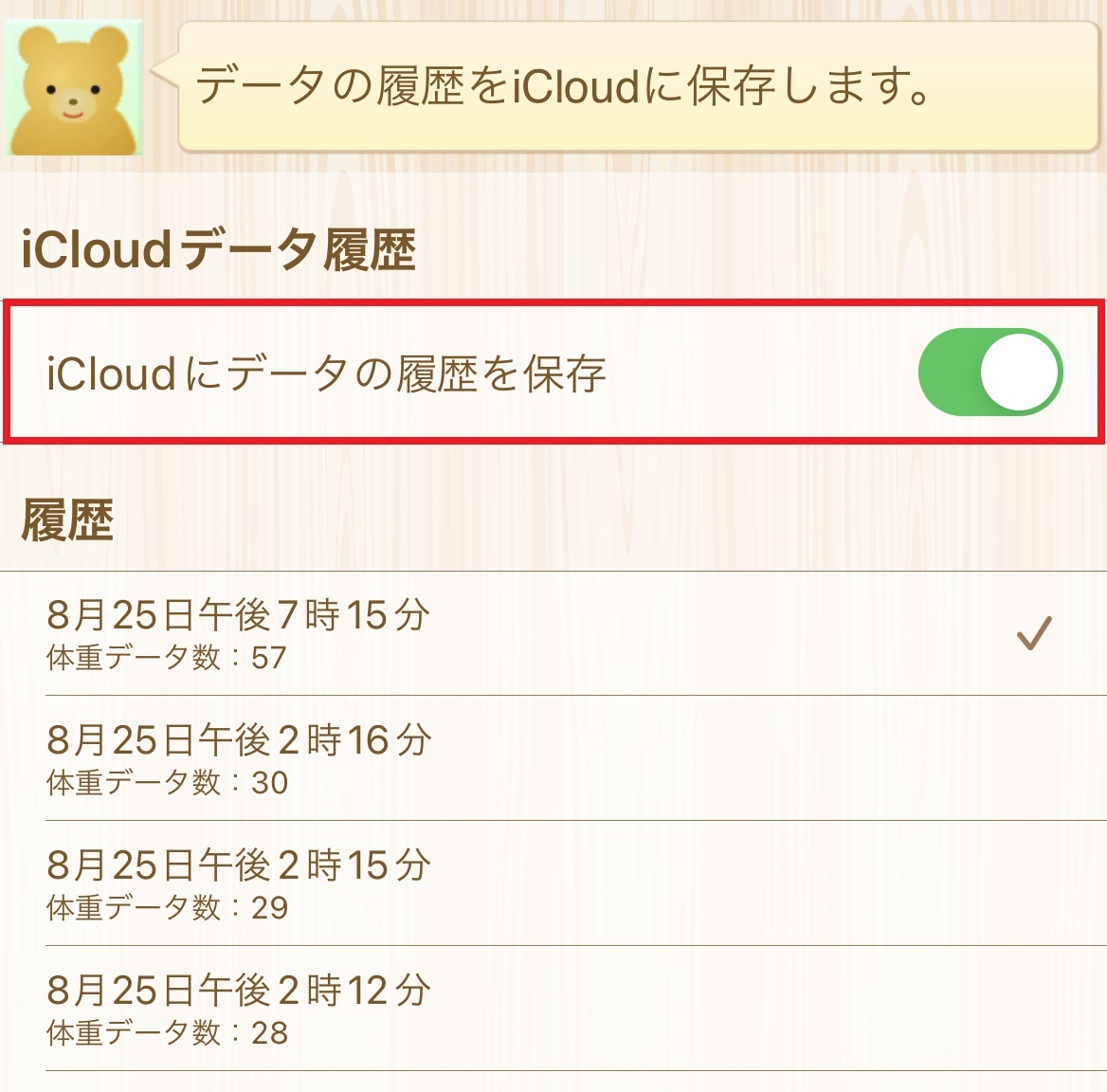Click the checkmark on the 午後7時15分 entry
1107x1092 pixels.
pyautogui.click(x=1034, y=633)
